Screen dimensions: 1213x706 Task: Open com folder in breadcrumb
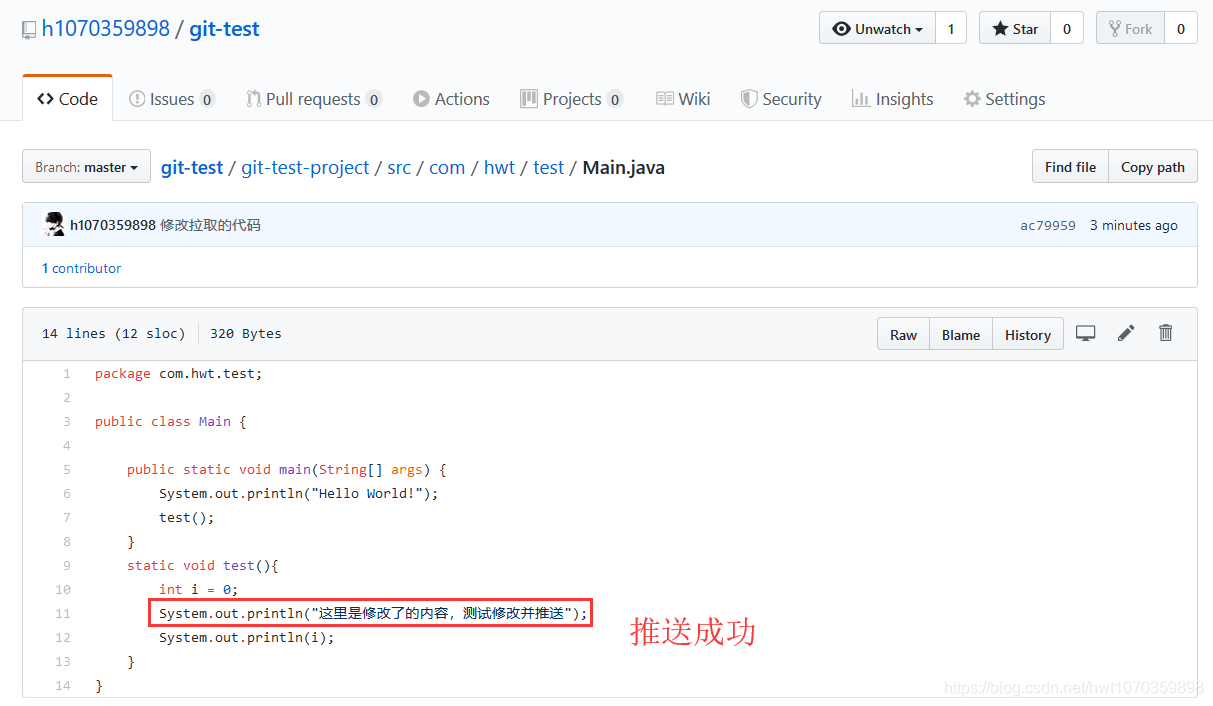(447, 167)
